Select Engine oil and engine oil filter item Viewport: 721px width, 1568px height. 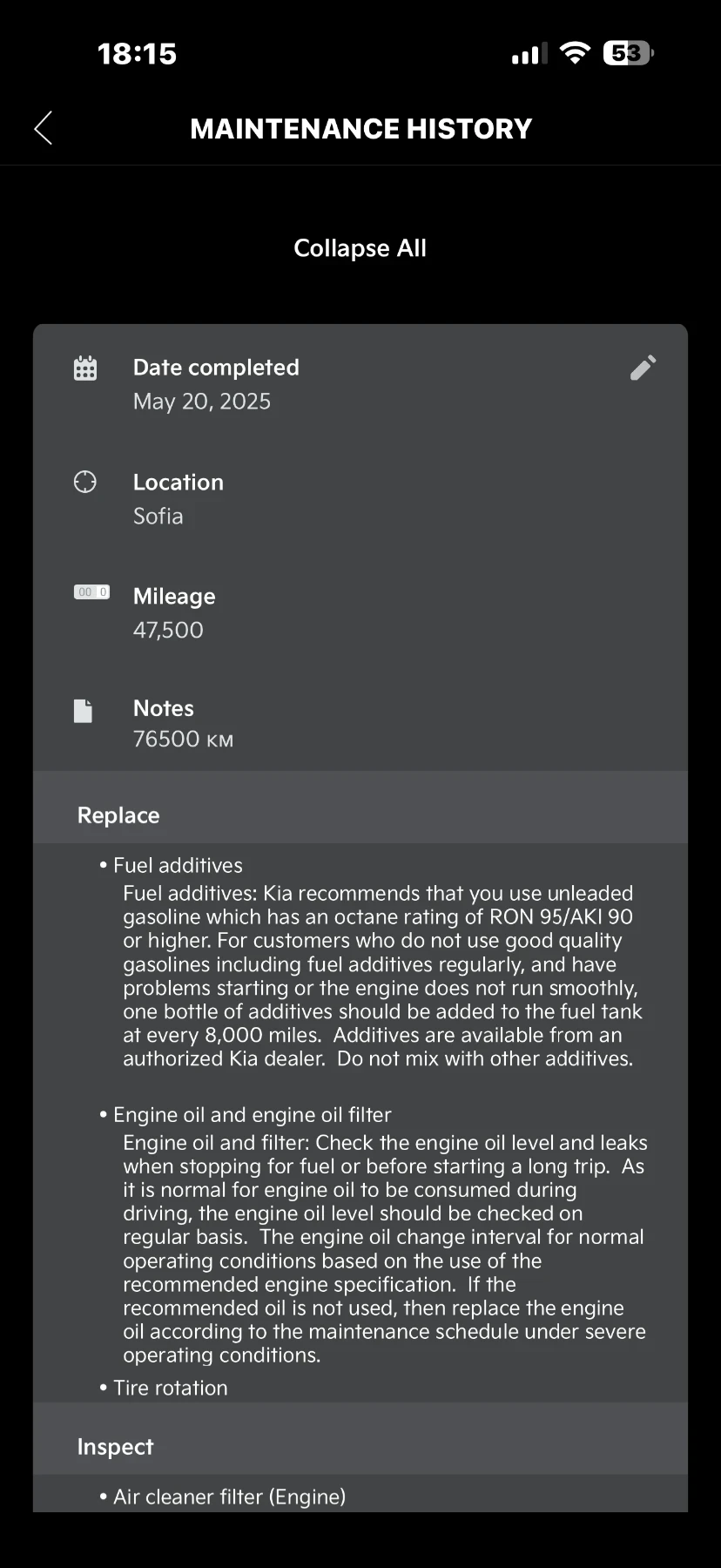[x=253, y=1115]
